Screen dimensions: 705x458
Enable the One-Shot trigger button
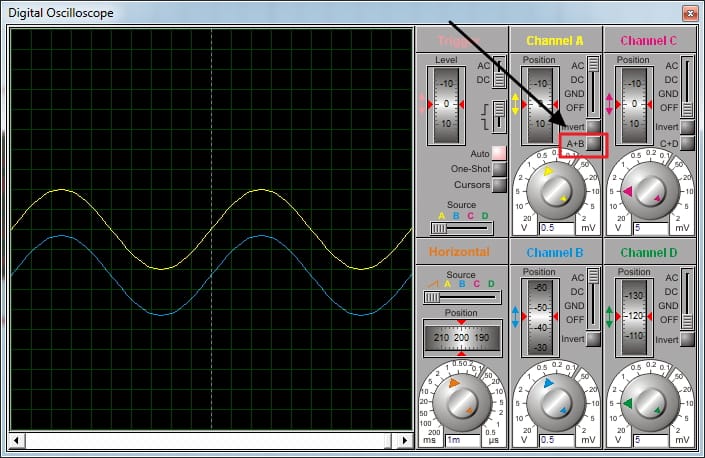[499, 169]
